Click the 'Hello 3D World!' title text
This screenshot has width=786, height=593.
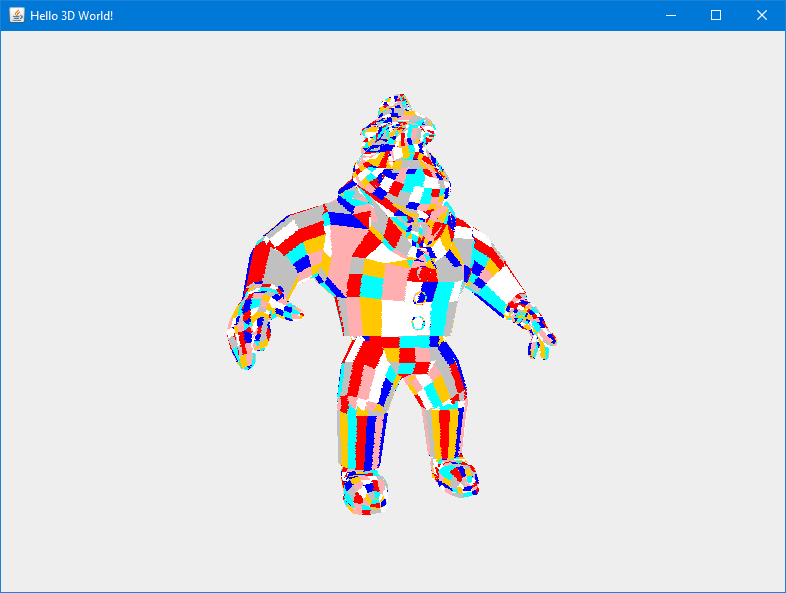[x=72, y=16]
